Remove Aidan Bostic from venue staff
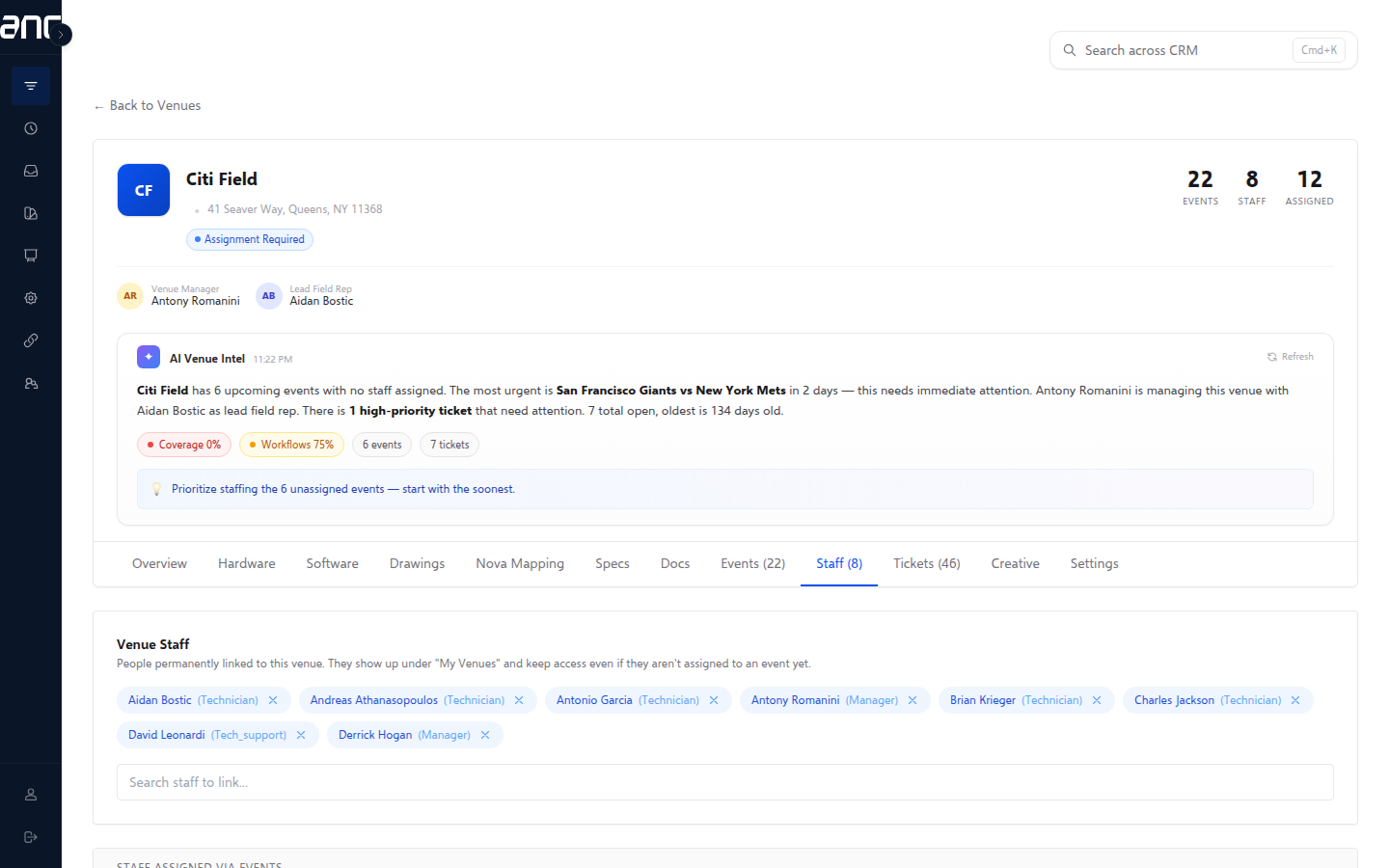This screenshot has width=1389, height=868. click(273, 700)
